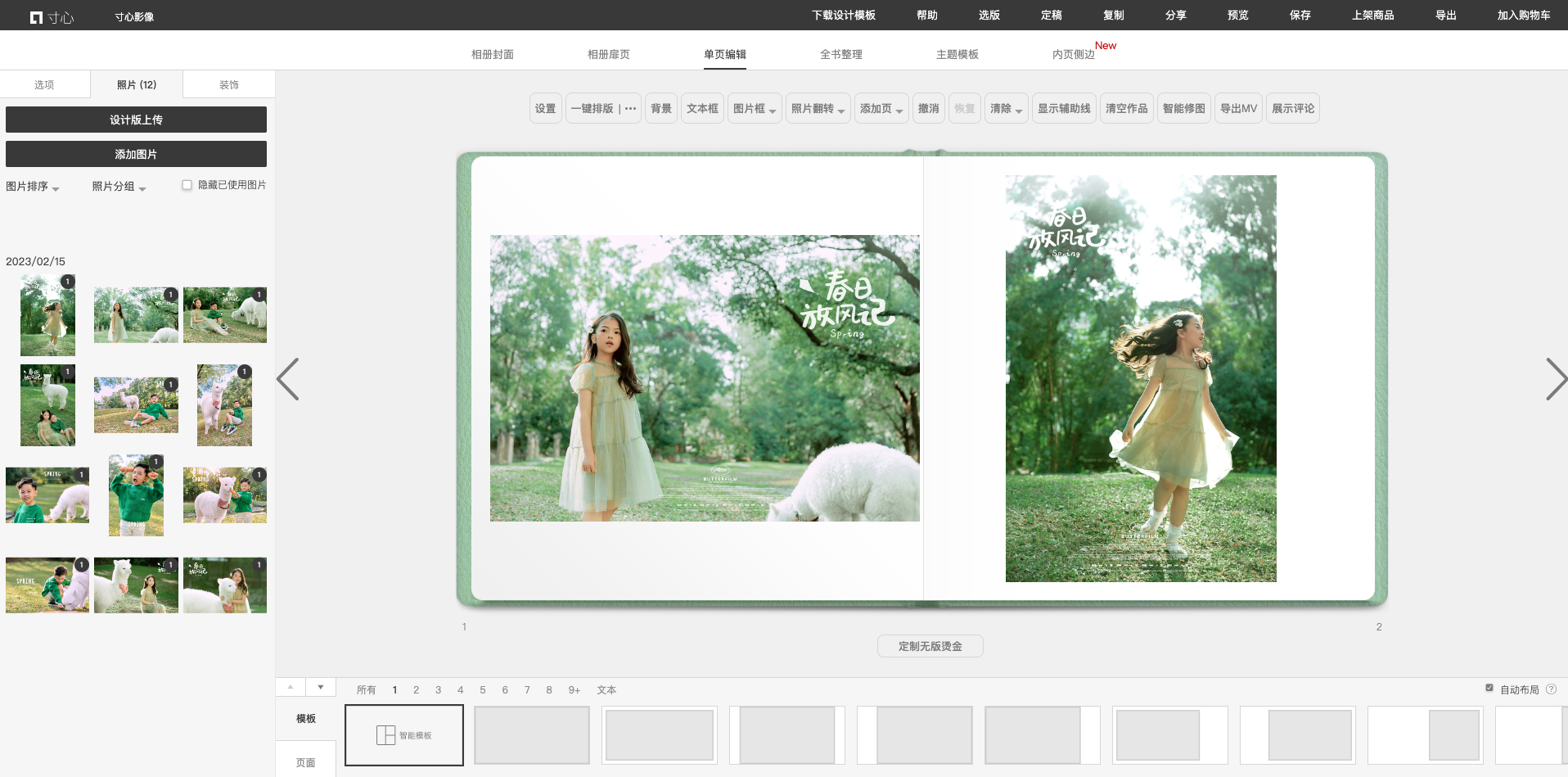This screenshot has width=1568, height=777.
Task: Click 分享 in the top bar
Action: tap(1176, 16)
